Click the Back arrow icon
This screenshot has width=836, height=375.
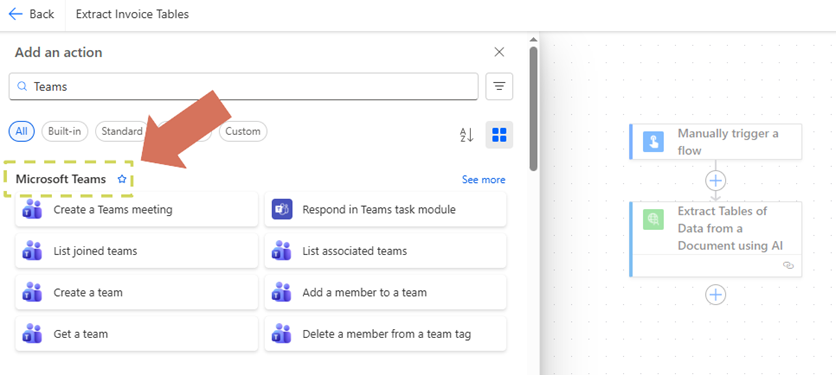[x=16, y=14]
